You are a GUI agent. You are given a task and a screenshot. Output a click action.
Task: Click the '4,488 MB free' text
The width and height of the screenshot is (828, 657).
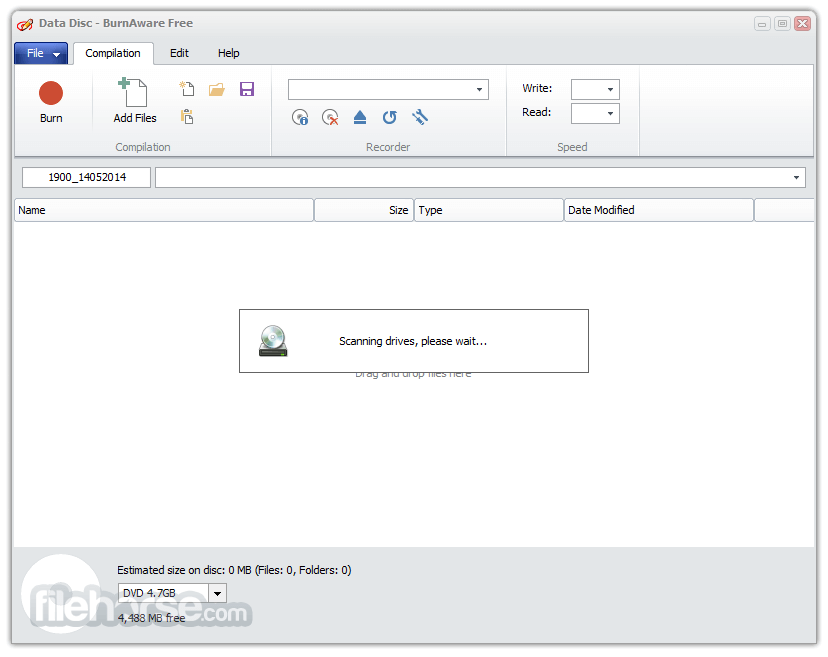point(152,618)
